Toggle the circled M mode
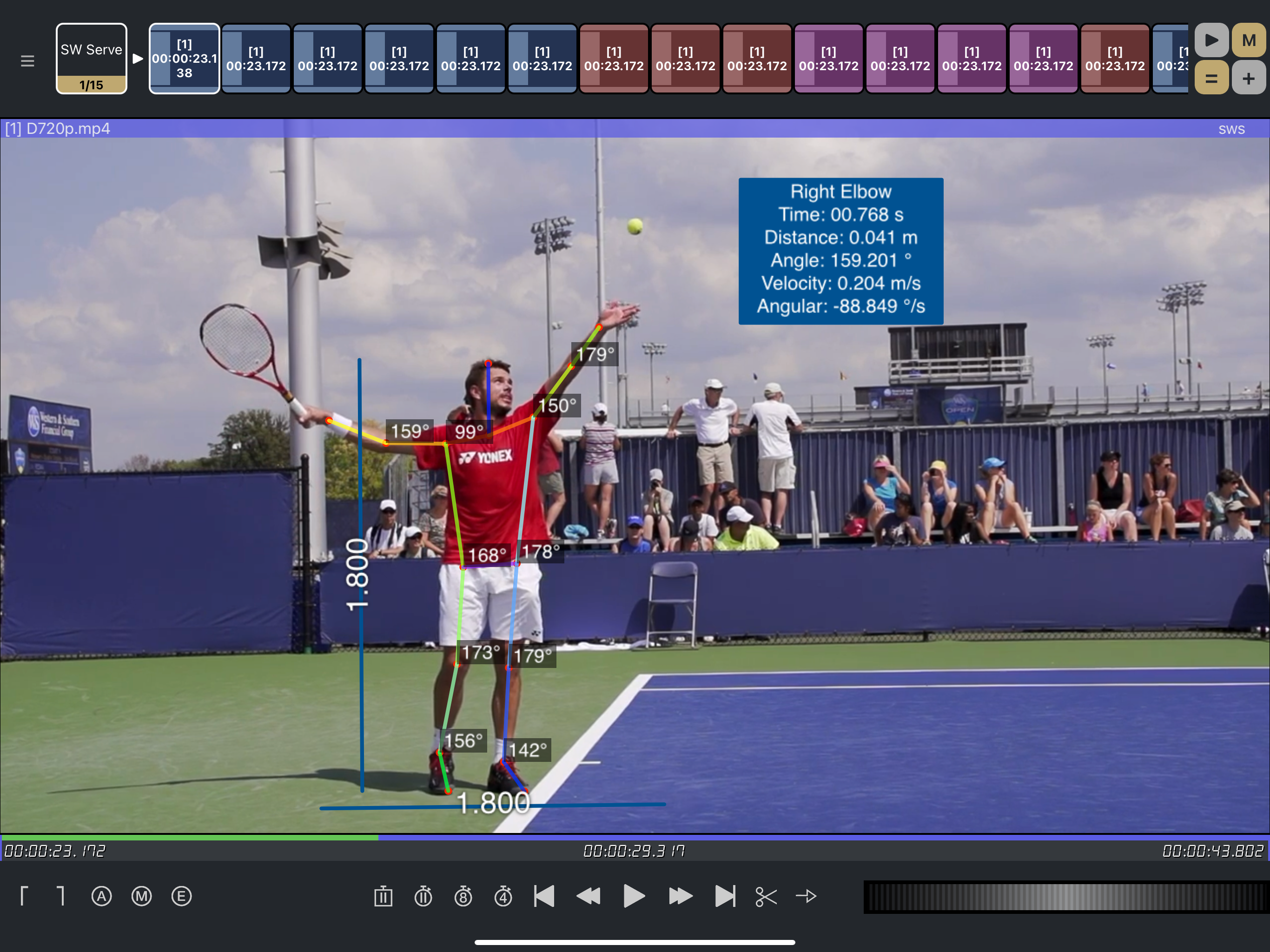Image resolution: width=1270 pixels, height=952 pixels. pos(141,896)
